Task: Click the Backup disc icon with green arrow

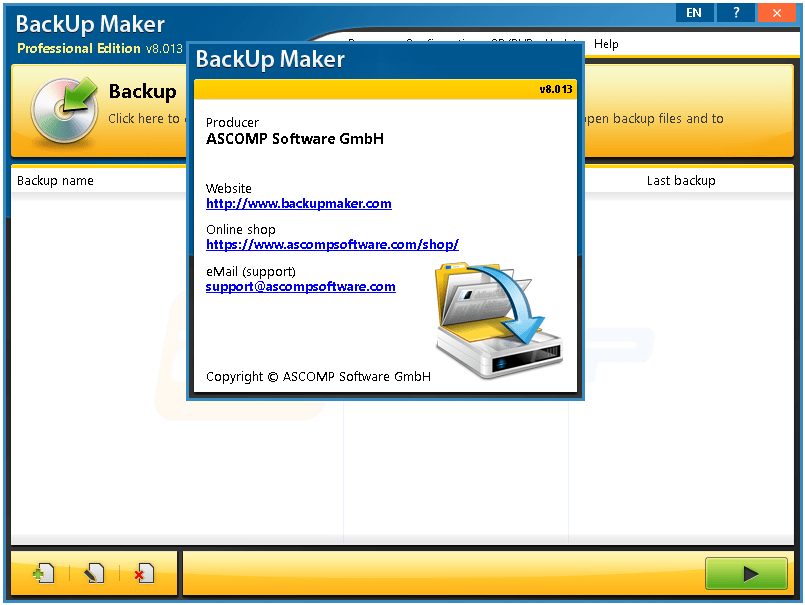Action: coord(65,109)
